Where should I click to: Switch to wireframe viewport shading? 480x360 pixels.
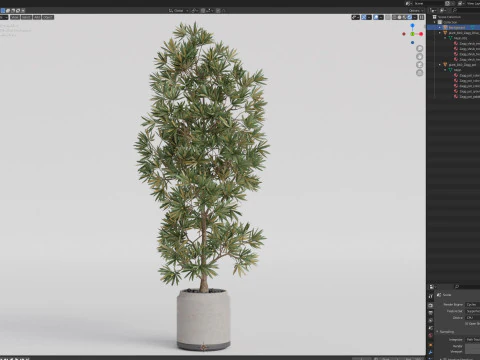point(395,17)
